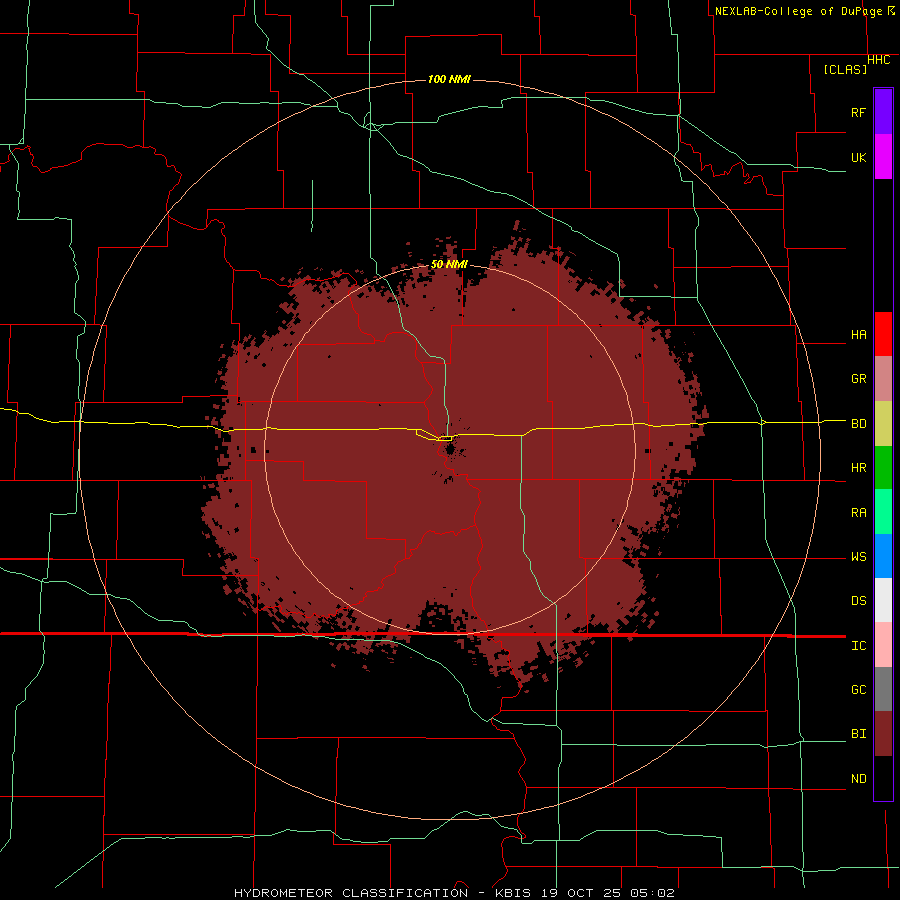
Task: Click the BI dark red legend swatch
Action: (x=883, y=734)
